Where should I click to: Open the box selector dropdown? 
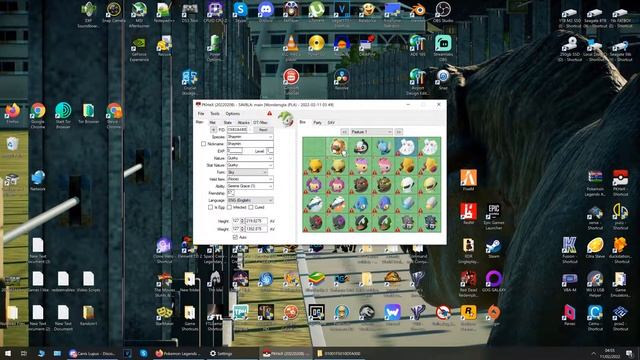371,132
